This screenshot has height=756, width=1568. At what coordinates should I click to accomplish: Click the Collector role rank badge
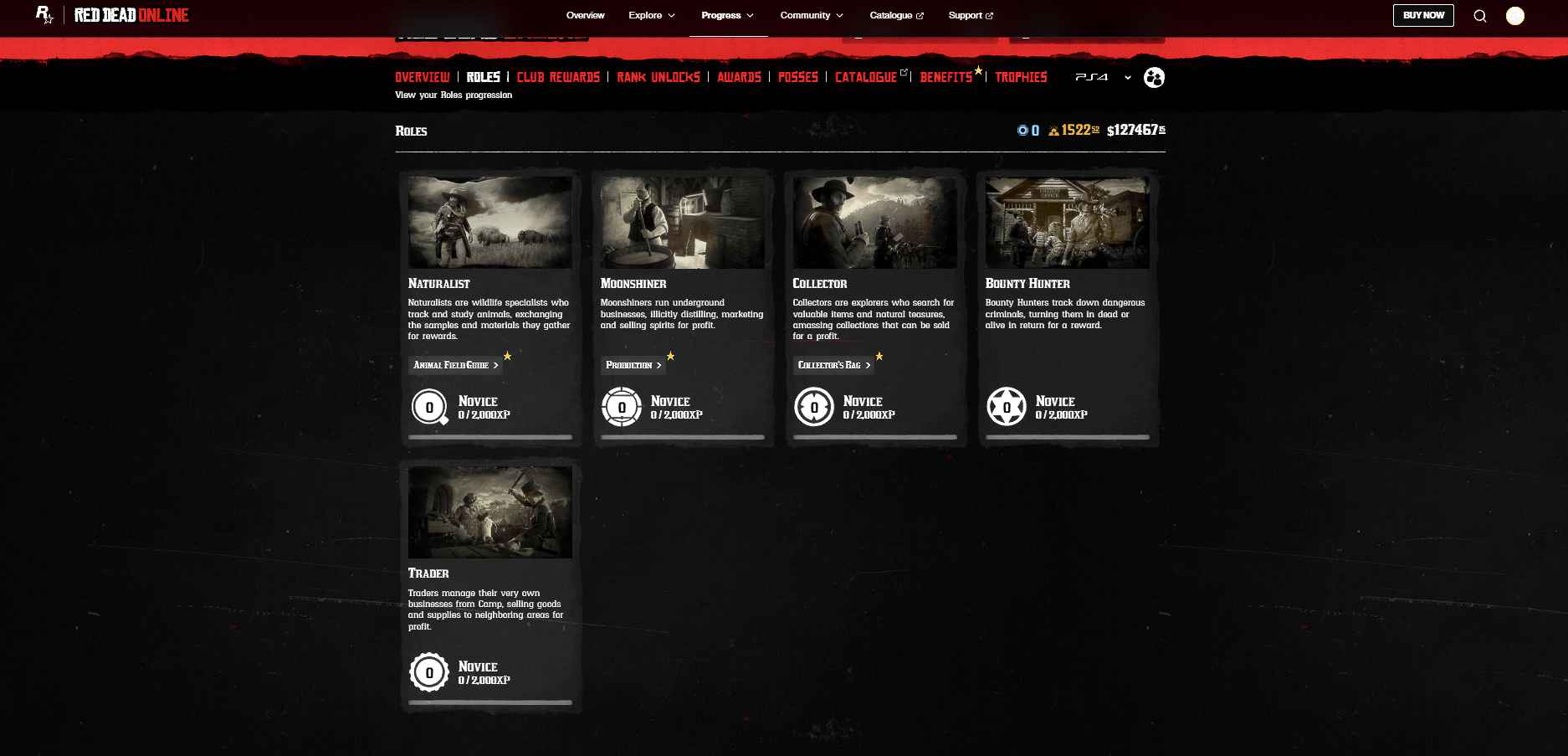(x=814, y=408)
